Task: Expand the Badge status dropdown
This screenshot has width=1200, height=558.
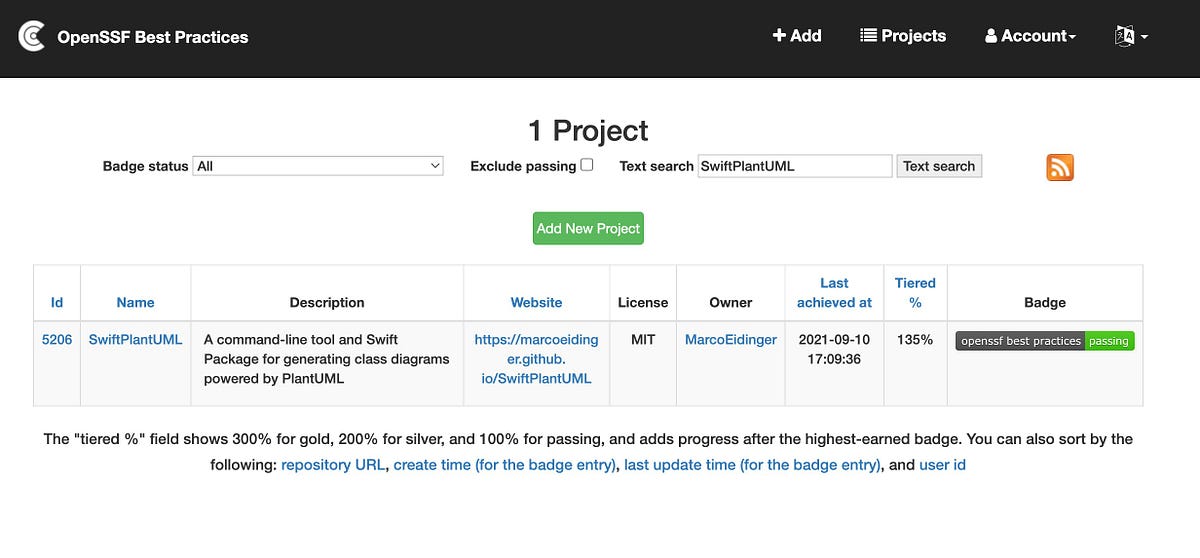Action: (318, 166)
